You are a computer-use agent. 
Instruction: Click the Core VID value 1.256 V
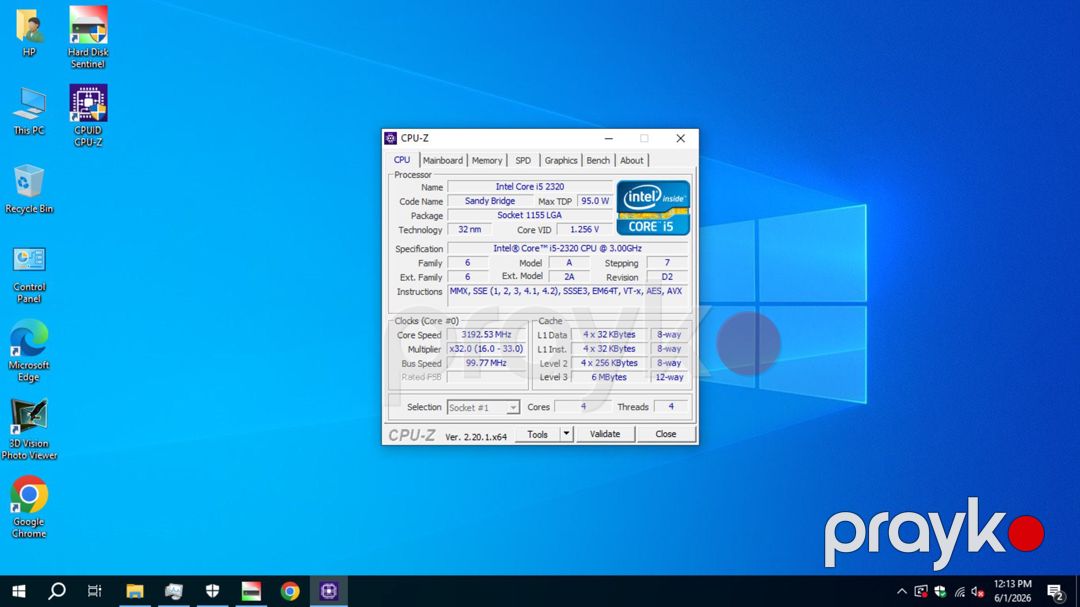(584, 229)
